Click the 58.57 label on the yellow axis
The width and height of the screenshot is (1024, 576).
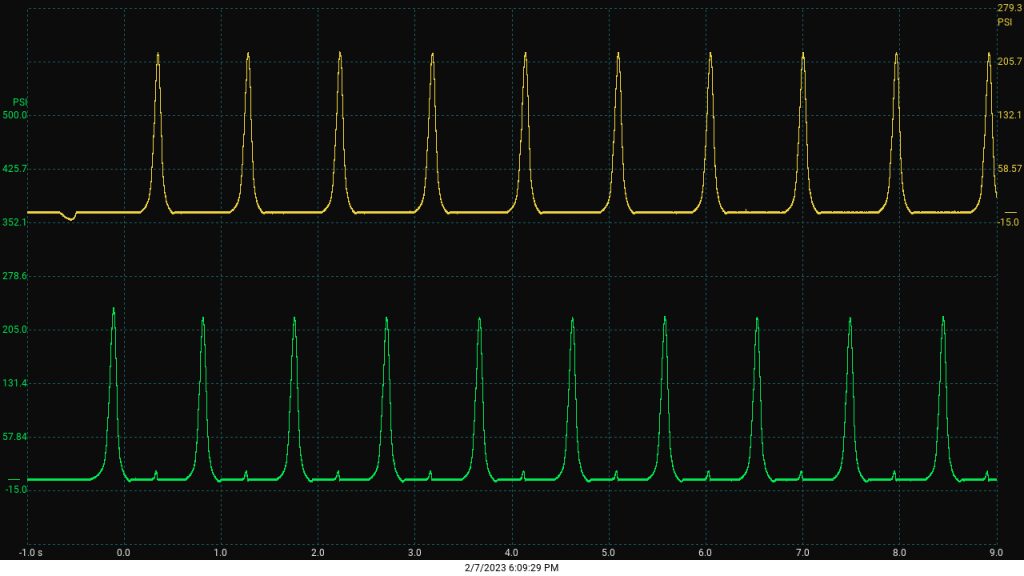pos(1010,168)
